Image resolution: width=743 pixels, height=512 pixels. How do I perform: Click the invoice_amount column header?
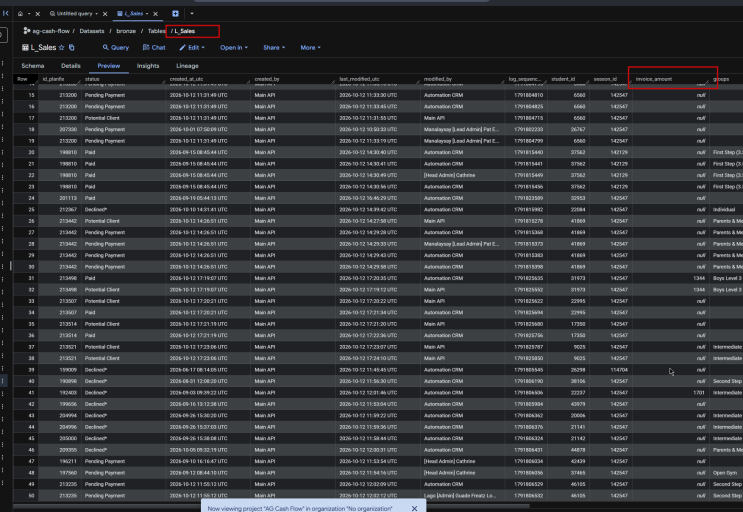pos(671,79)
